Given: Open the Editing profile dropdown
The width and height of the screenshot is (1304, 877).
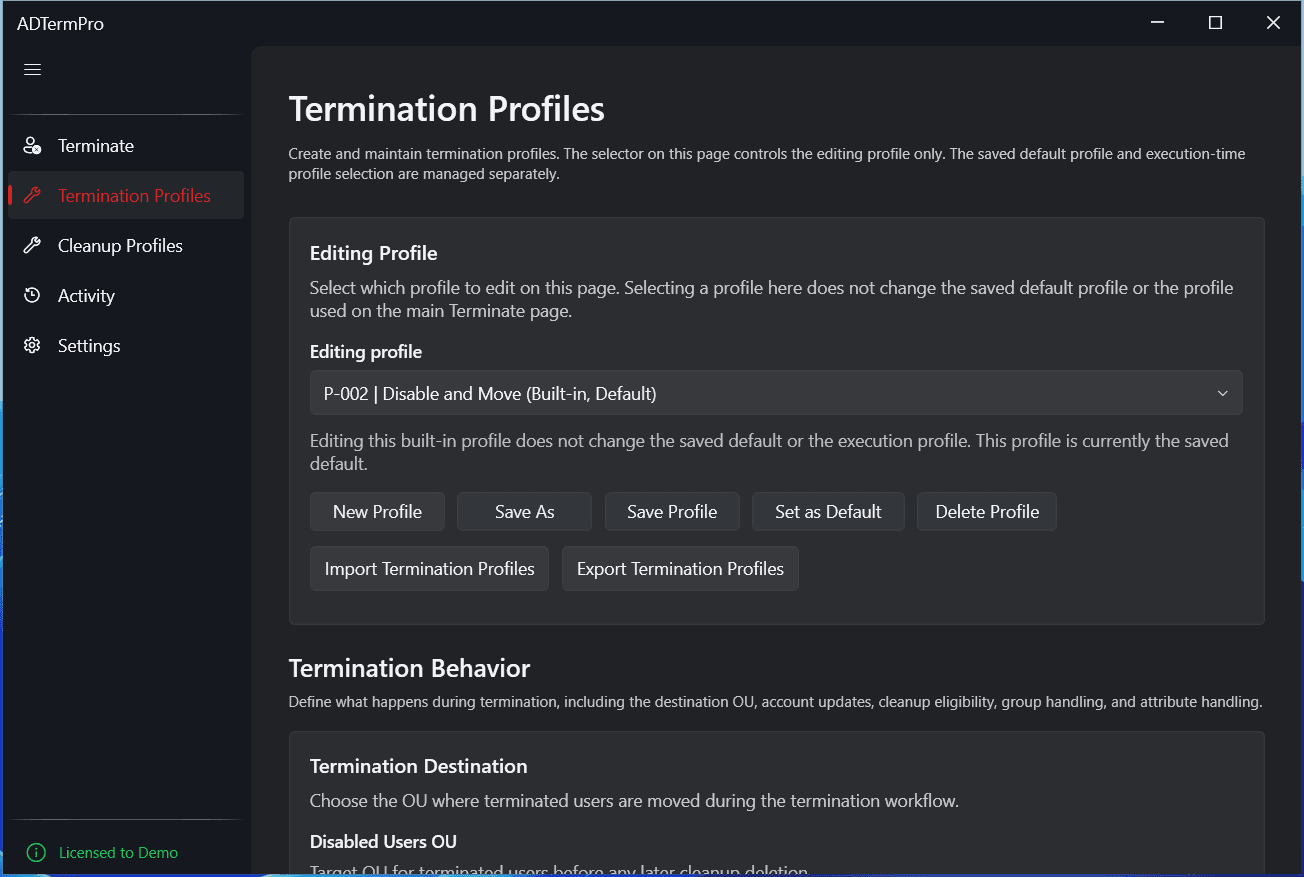Looking at the screenshot, I should coord(775,392).
